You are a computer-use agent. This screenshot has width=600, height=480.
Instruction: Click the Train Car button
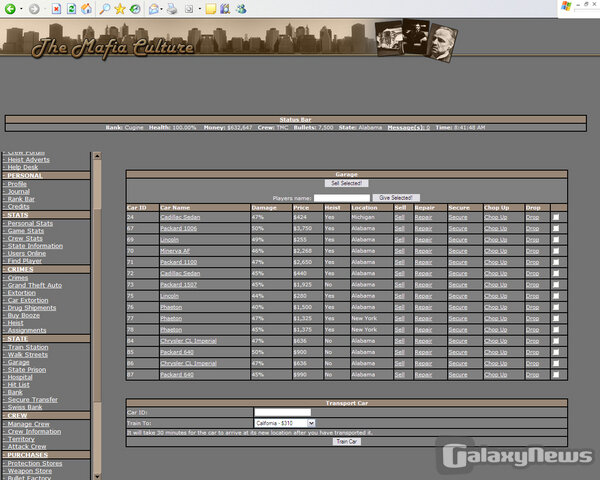[x=346, y=440]
